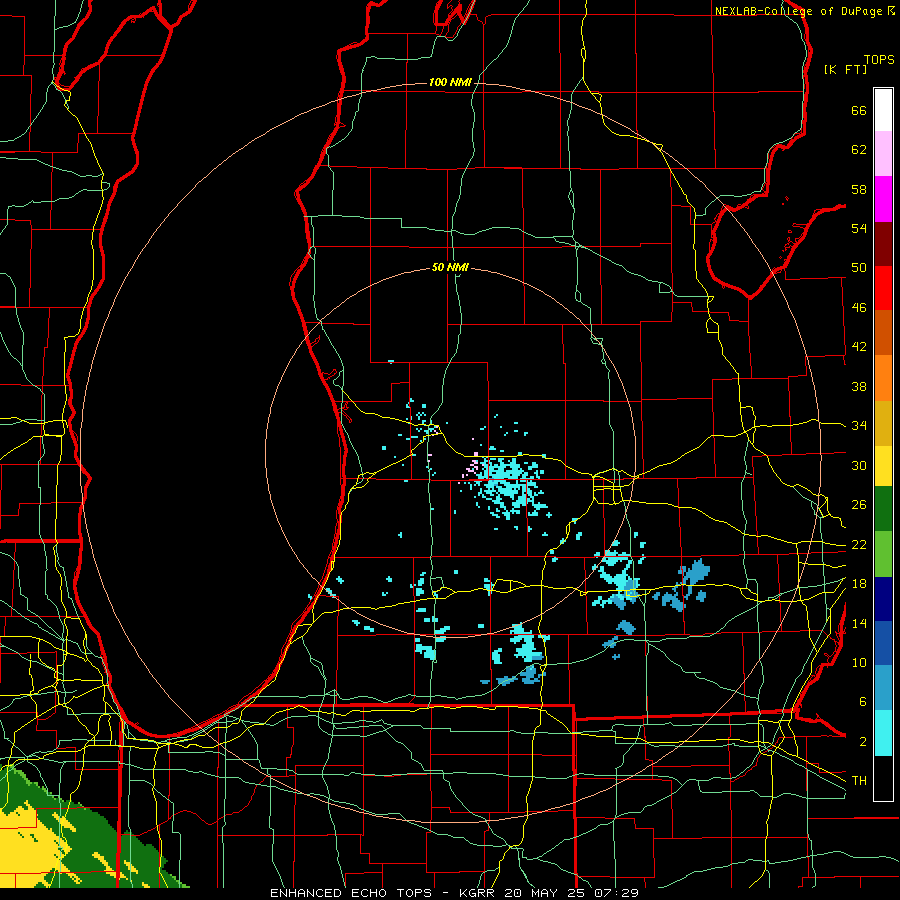This screenshot has width=900, height=900.
Task: Click the 38 legend value
Action: (x=859, y=386)
